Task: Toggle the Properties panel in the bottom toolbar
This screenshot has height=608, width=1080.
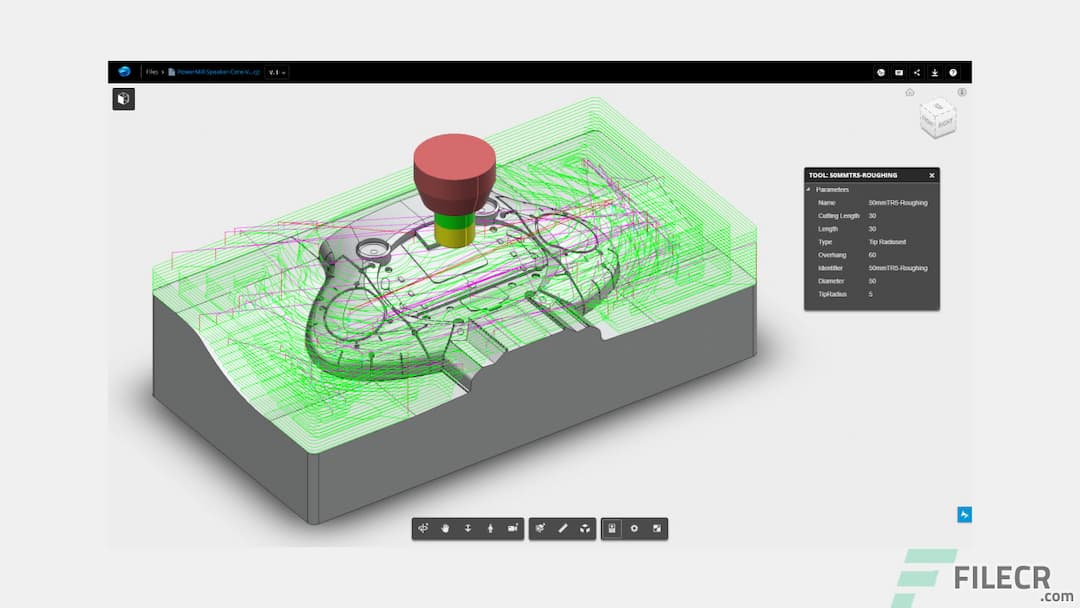Action: point(613,529)
